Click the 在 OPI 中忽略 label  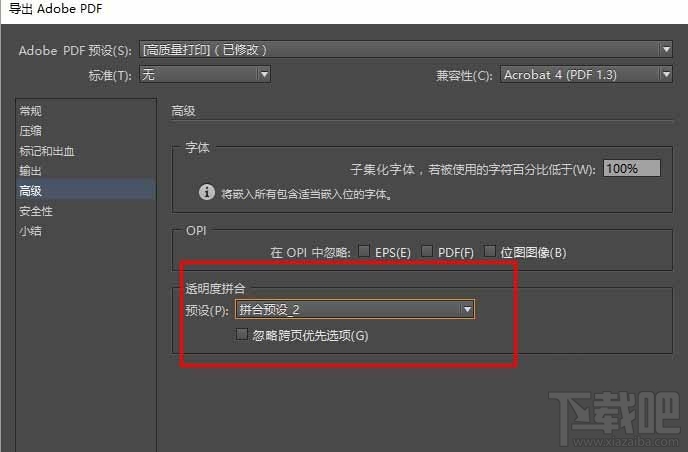(x=310, y=252)
